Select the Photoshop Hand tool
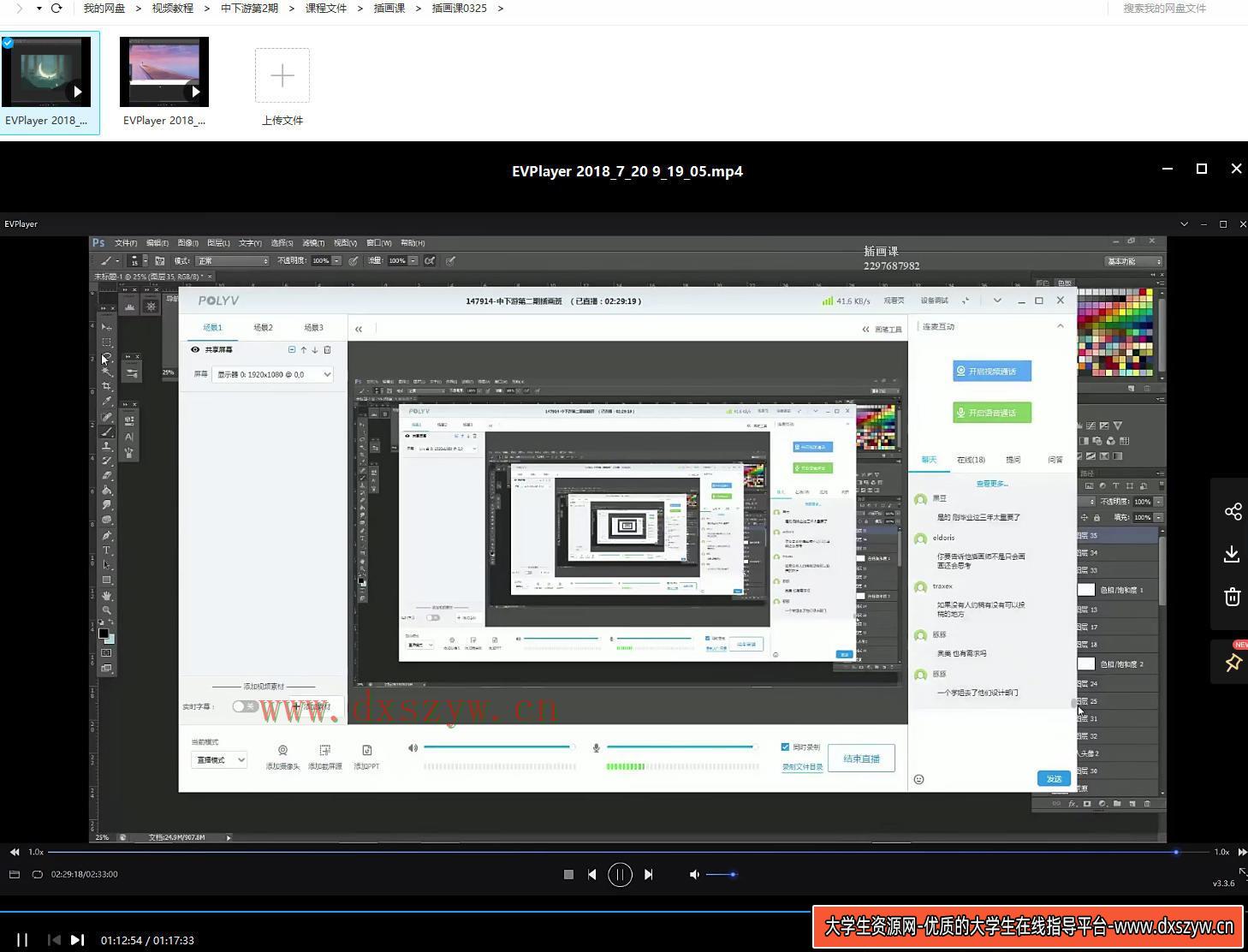The height and width of the screenshot is (952, 1248). click(107, 595)
